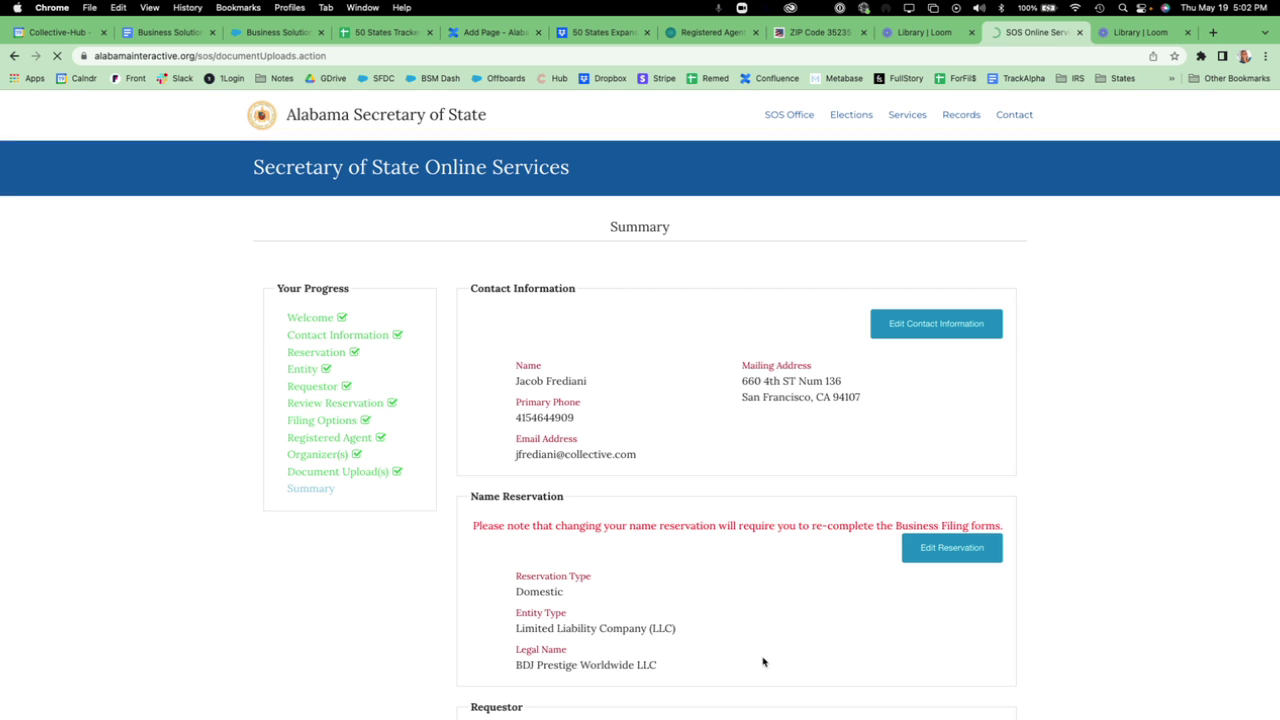Expand the States bookmark folder
This screenshot has width=1280, height=720.
[1115, 78]
